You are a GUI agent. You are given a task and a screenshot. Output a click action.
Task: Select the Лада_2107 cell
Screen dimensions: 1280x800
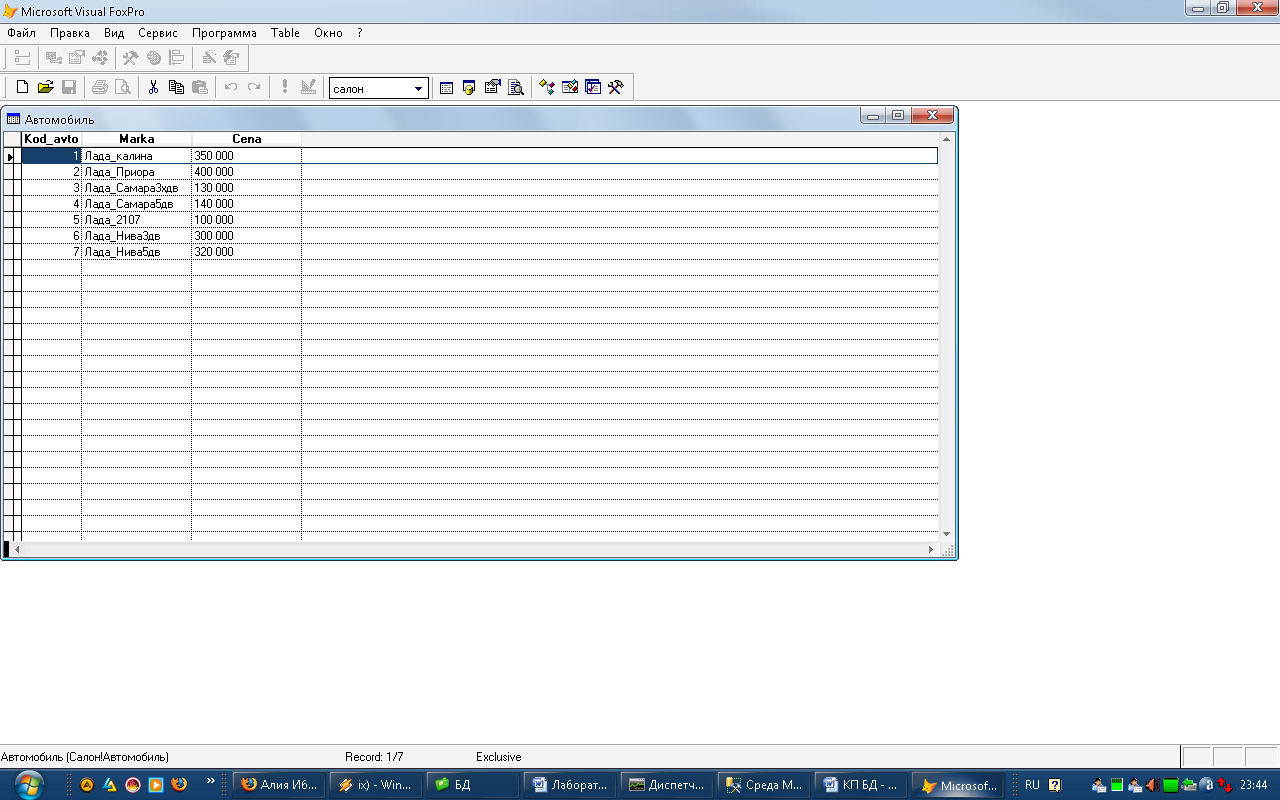[136, 220]
